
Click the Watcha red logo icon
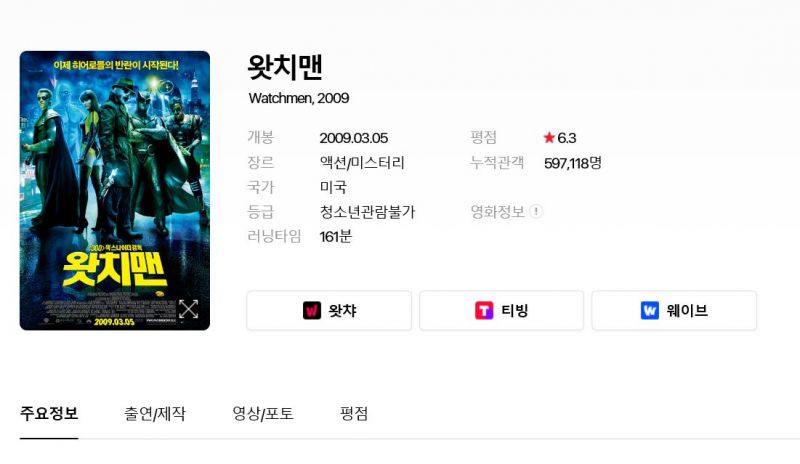(312, 310)
